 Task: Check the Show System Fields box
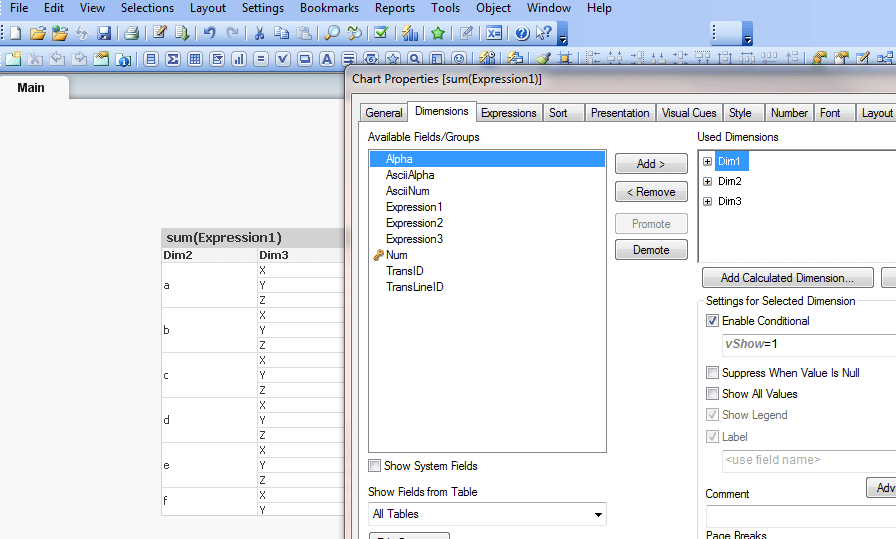(x=374, y=466)
